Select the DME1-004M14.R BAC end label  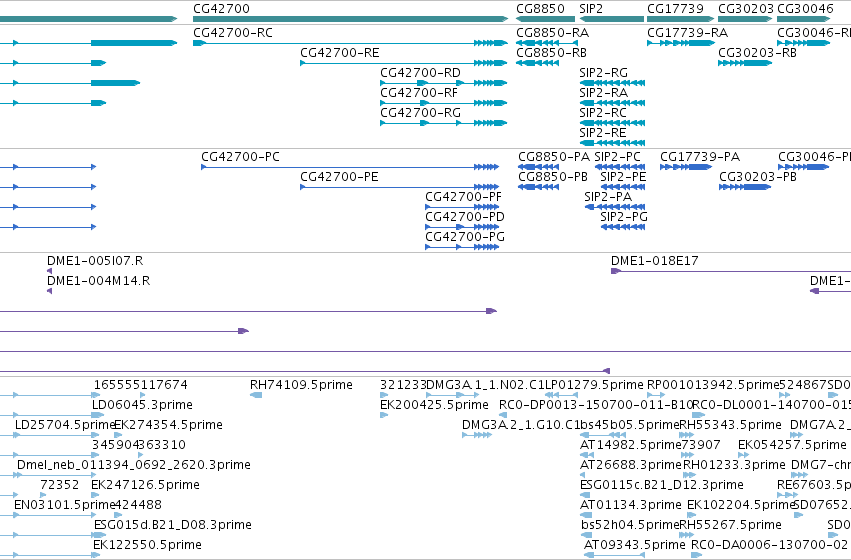(x=99, y=281)
